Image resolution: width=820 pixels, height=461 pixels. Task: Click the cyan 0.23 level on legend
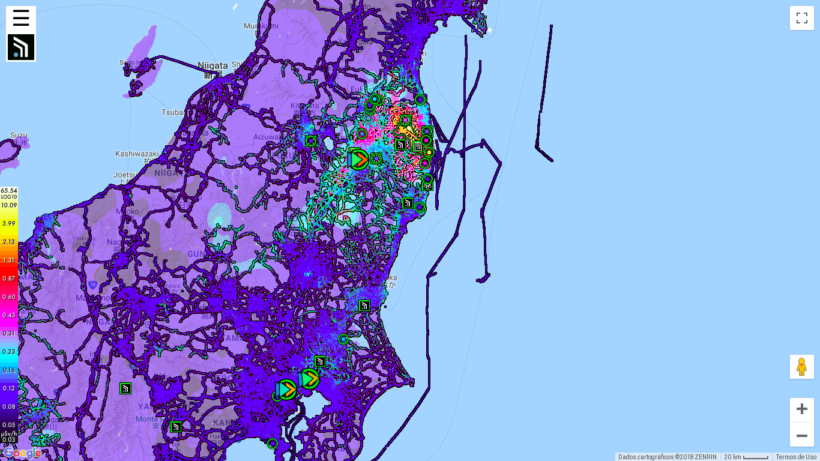pyautogui.click(x=9, y=351)
